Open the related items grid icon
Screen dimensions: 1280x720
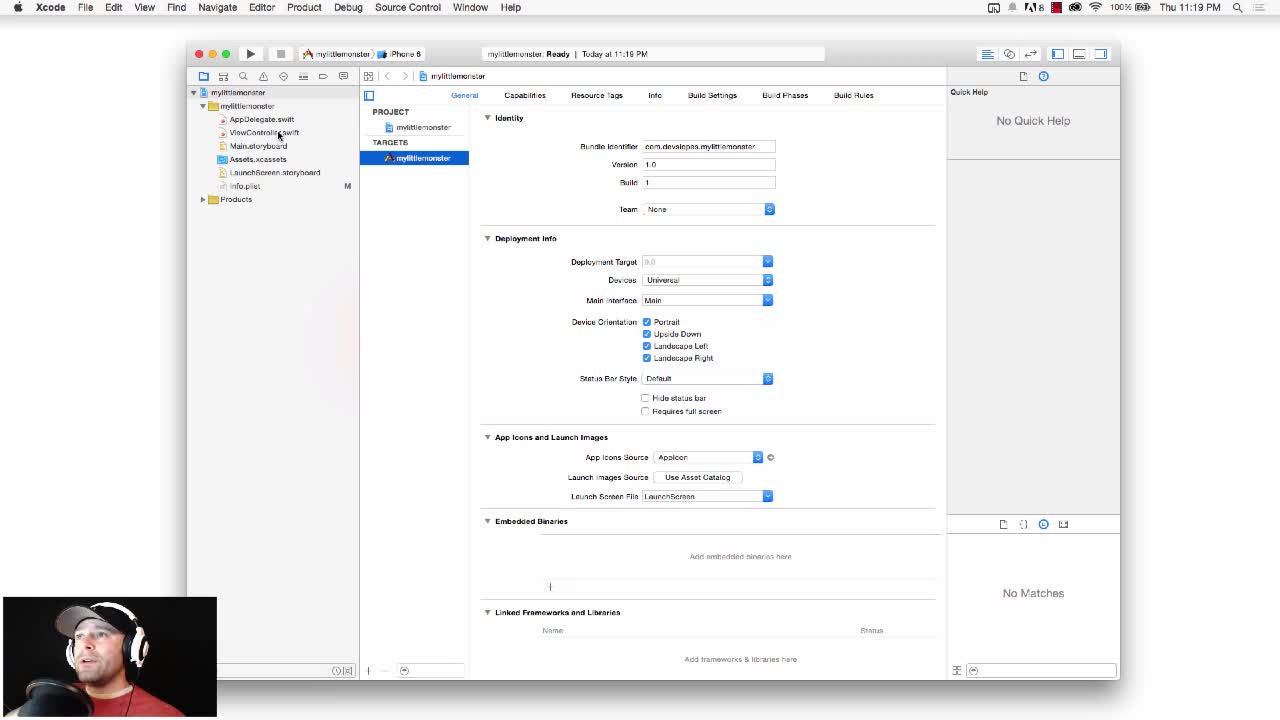(369, 76)
